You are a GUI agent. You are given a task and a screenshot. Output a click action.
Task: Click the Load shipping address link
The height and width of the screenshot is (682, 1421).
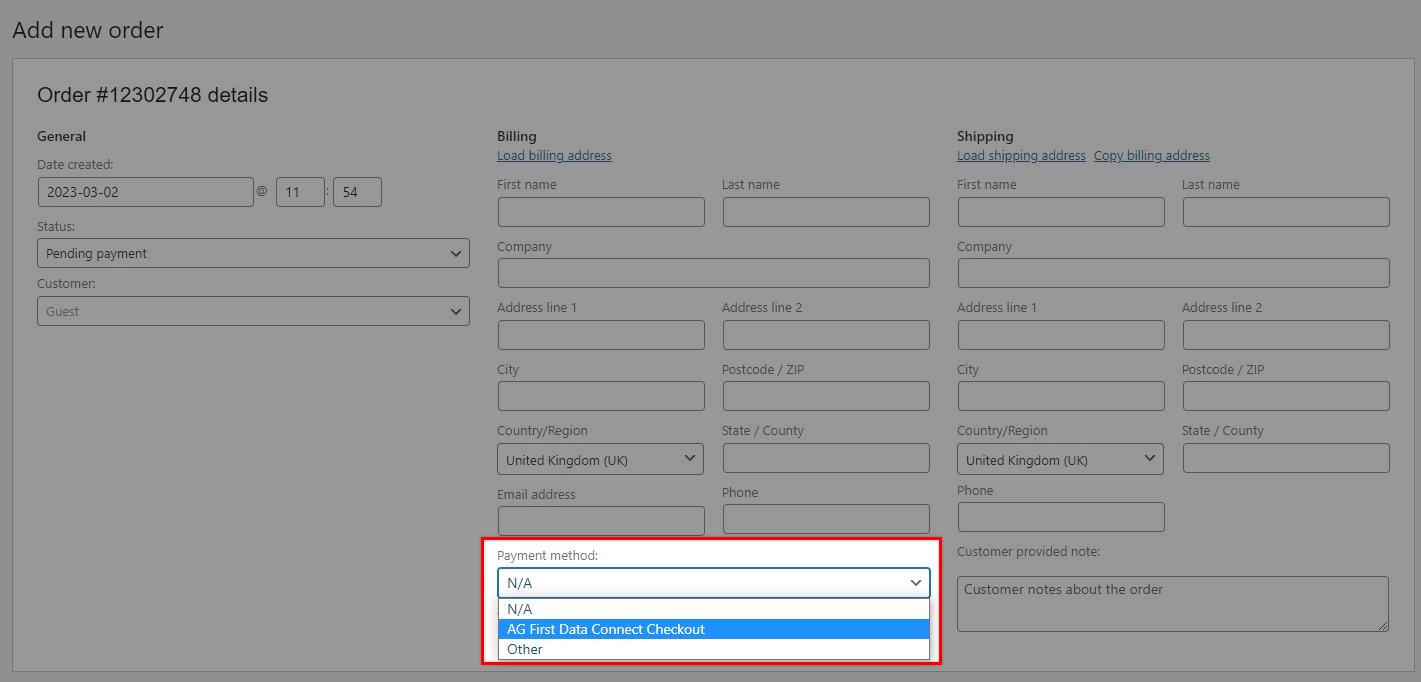coord(1021,156)
